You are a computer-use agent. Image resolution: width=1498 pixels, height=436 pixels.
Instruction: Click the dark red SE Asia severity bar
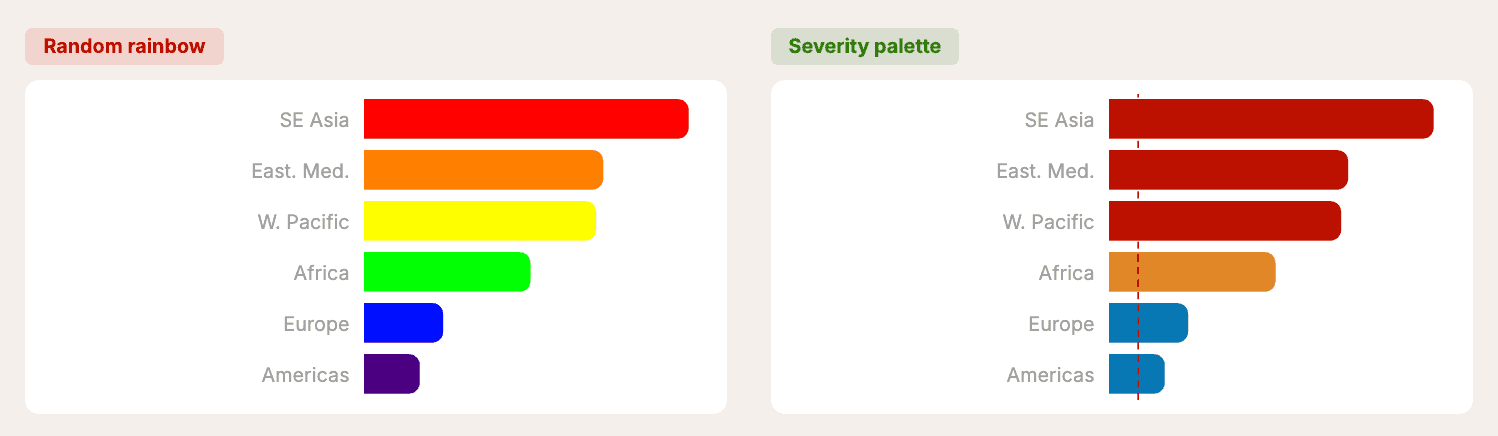click(x=1271, y=119)
